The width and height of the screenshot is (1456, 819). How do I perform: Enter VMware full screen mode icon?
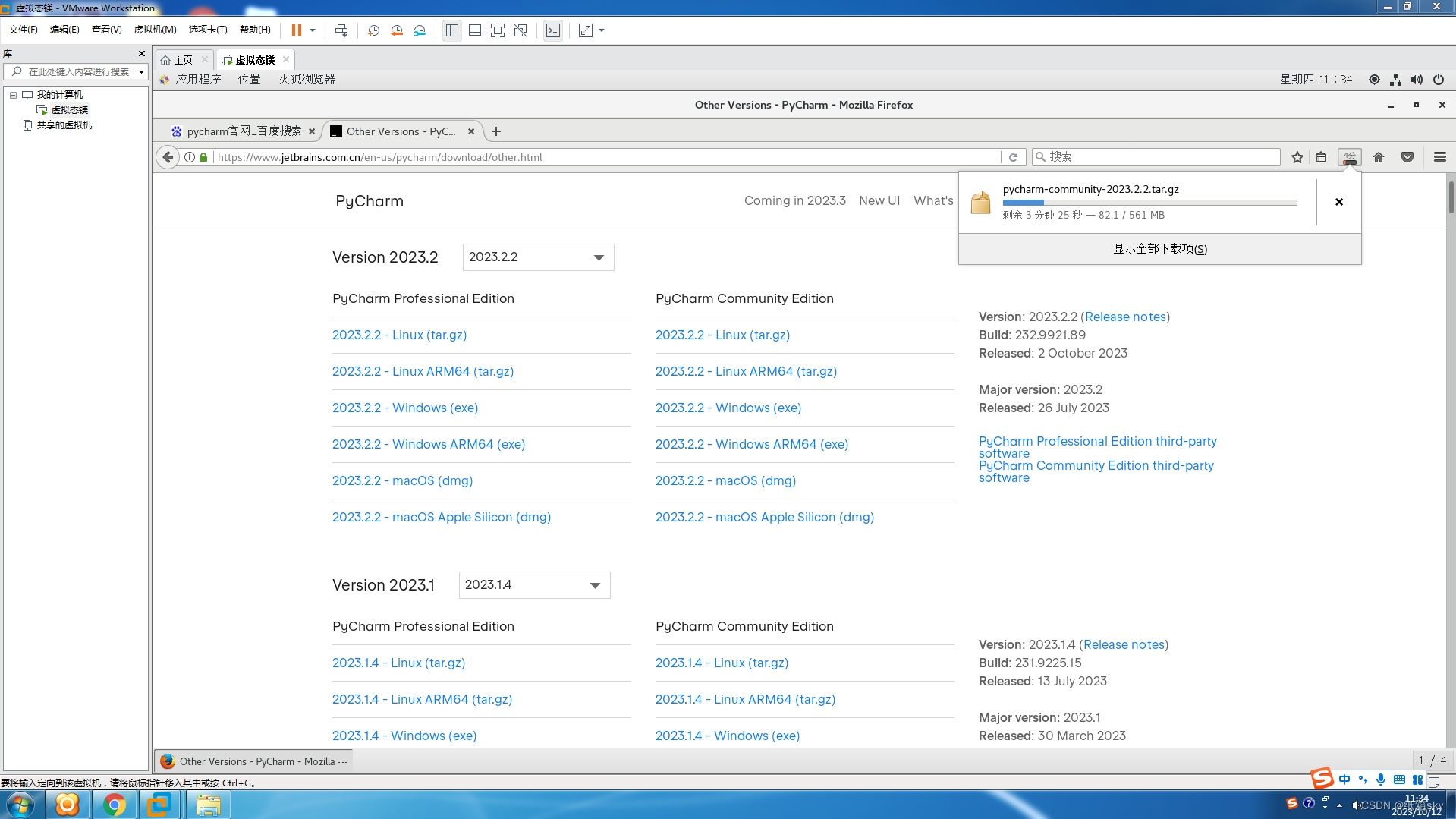[x=498, y=30]
